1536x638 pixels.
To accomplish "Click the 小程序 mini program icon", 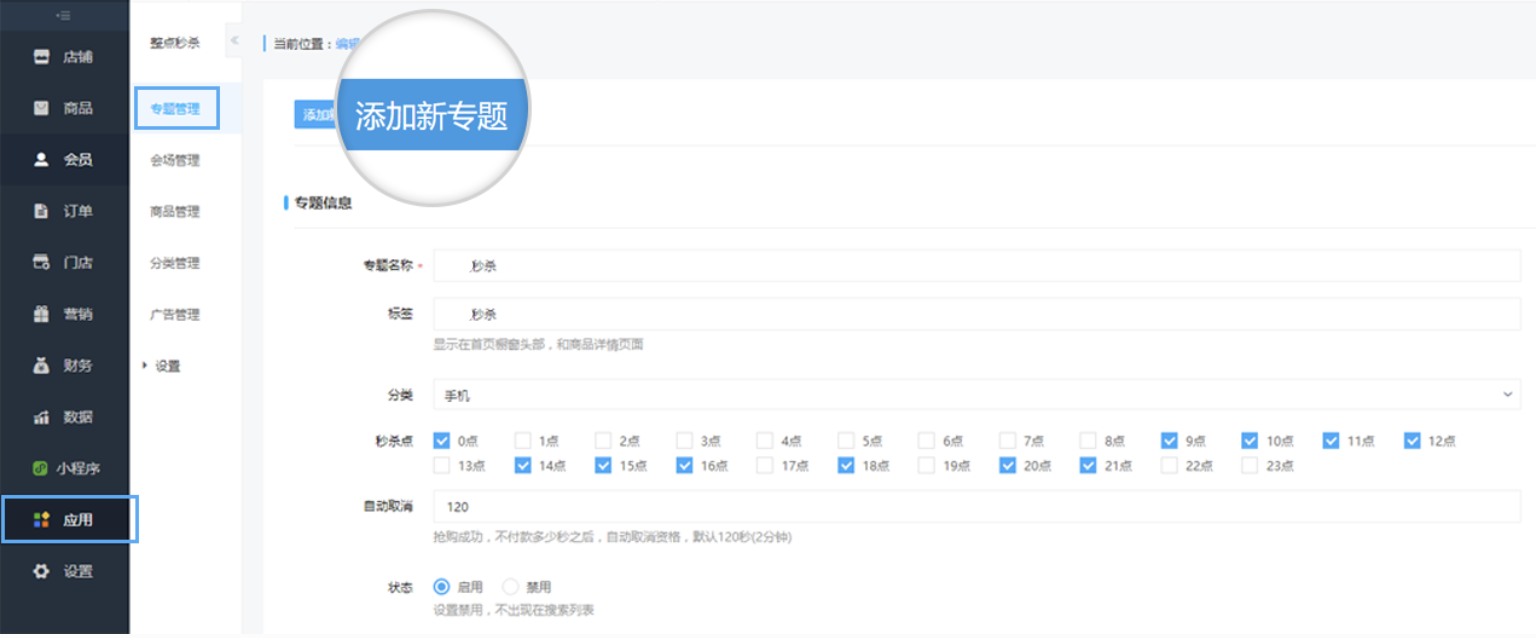I will 41,468.
